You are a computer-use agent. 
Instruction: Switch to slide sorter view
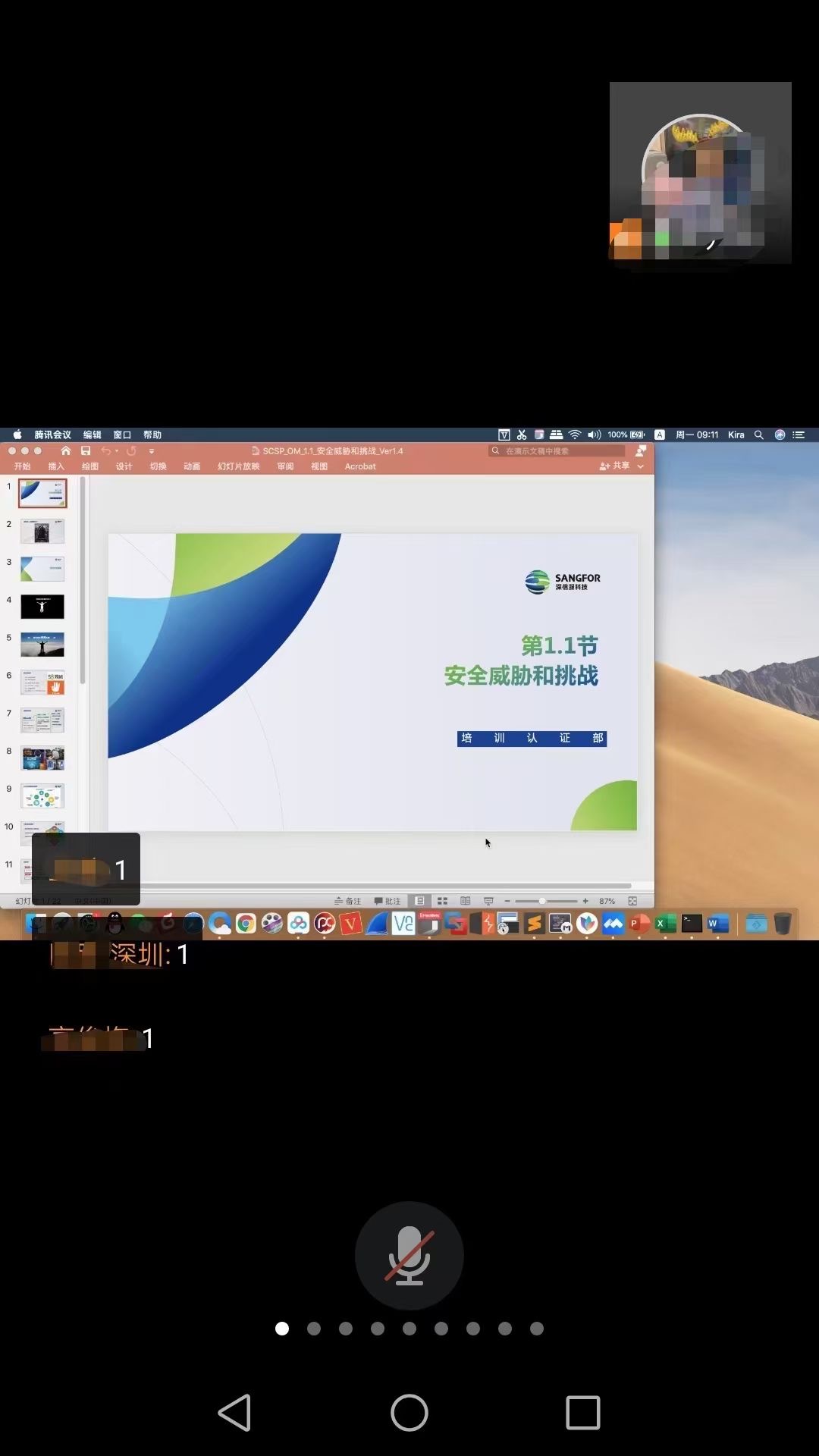tap(442, 901)
